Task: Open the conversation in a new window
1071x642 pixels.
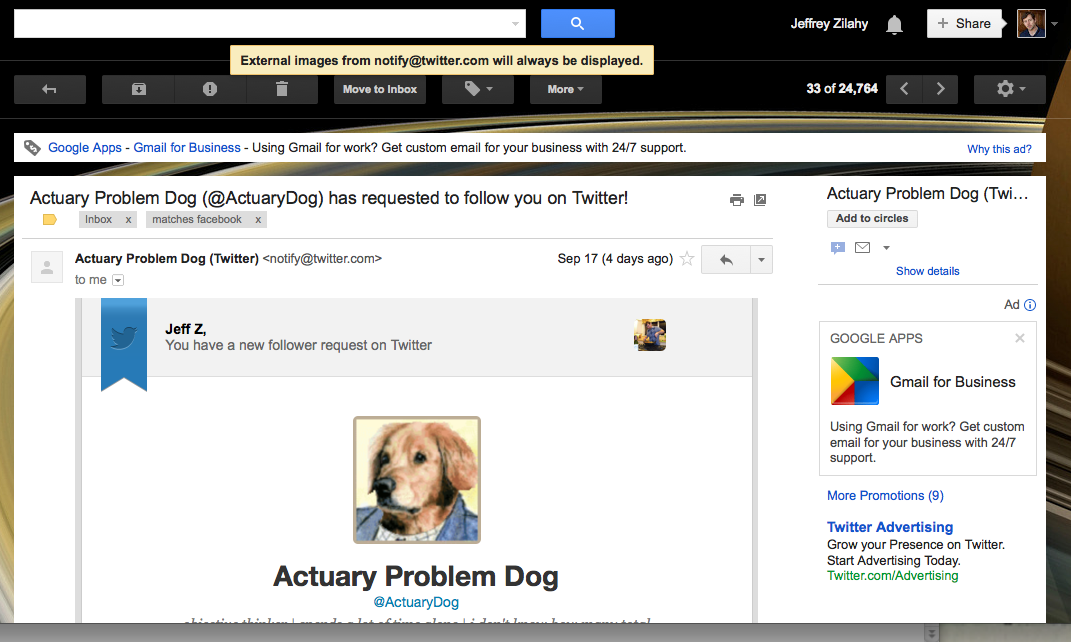Action: (760, 200)
